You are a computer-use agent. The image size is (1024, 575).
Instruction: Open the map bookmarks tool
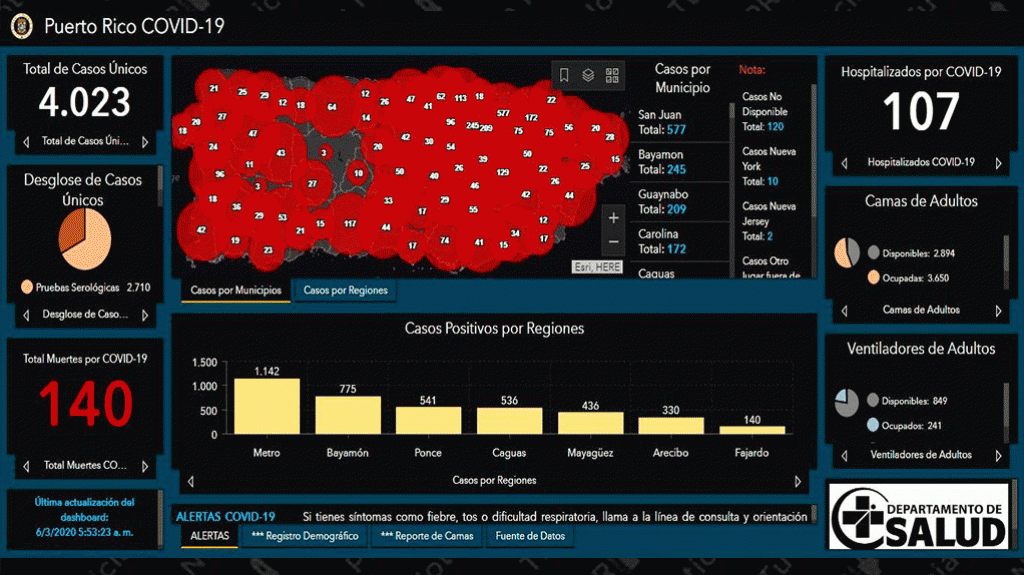coord(564,75)
